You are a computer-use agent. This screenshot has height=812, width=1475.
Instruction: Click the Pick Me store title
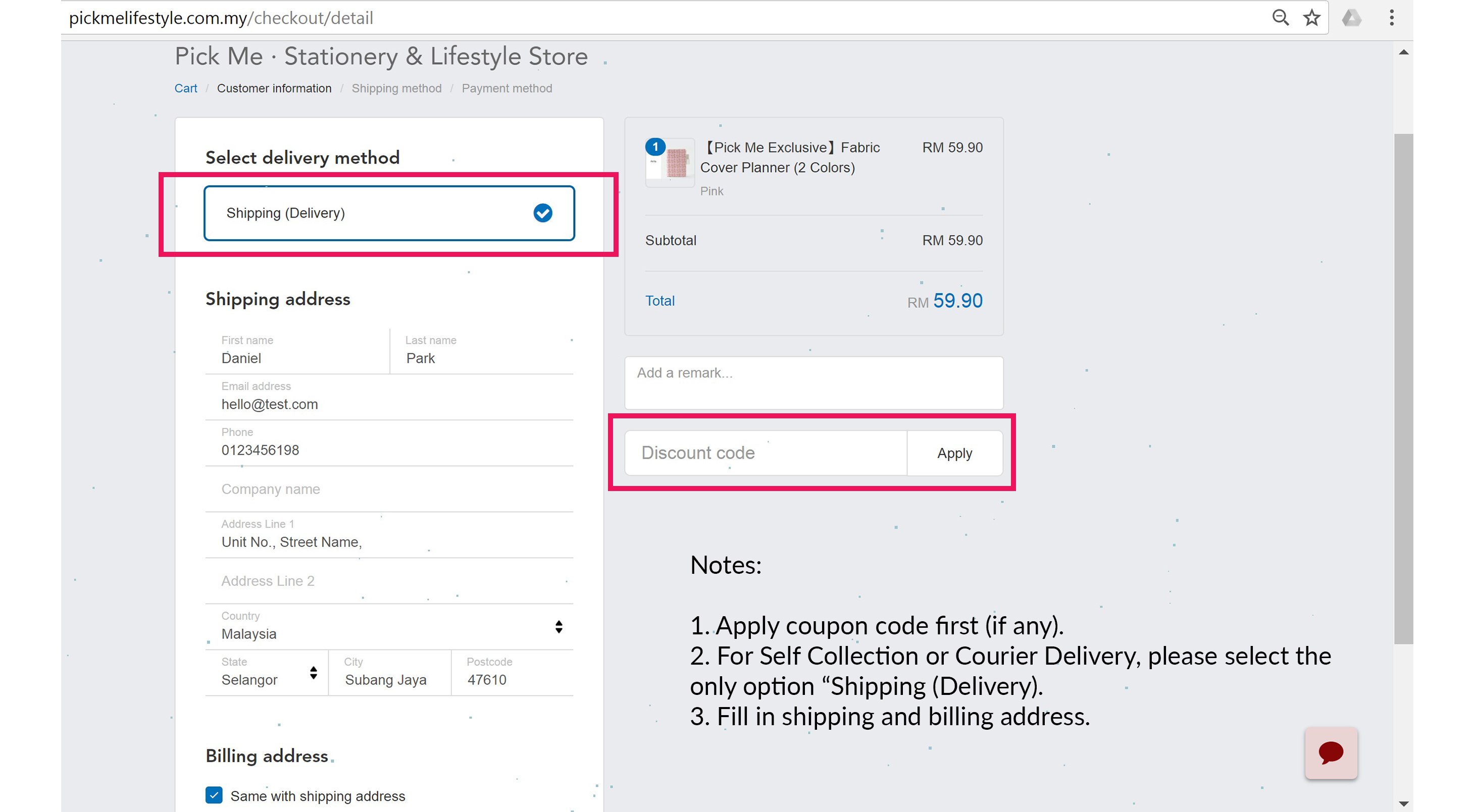[x=381, y=56]
